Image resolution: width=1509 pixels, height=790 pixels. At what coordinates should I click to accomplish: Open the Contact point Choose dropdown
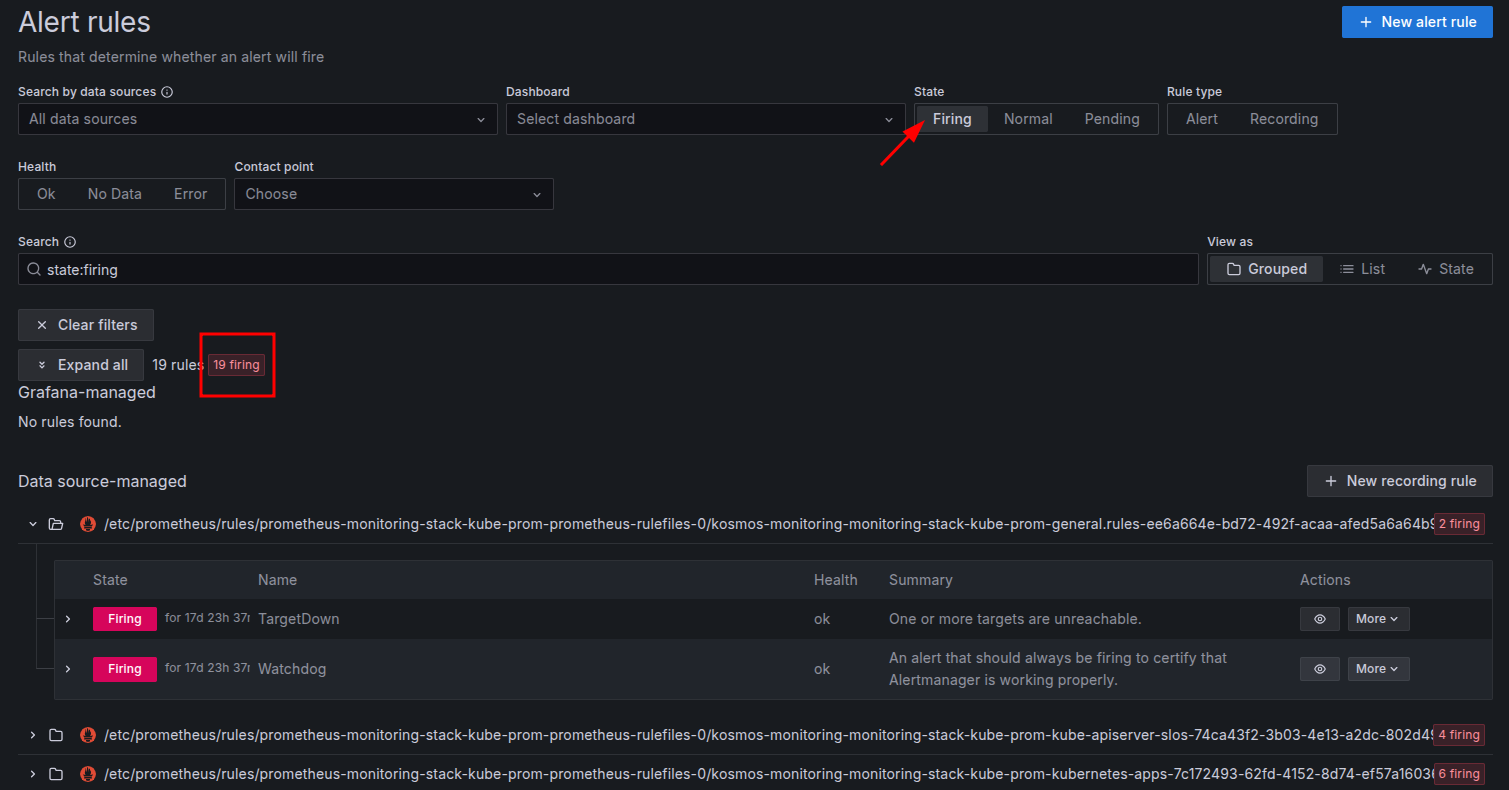[393, 194]
